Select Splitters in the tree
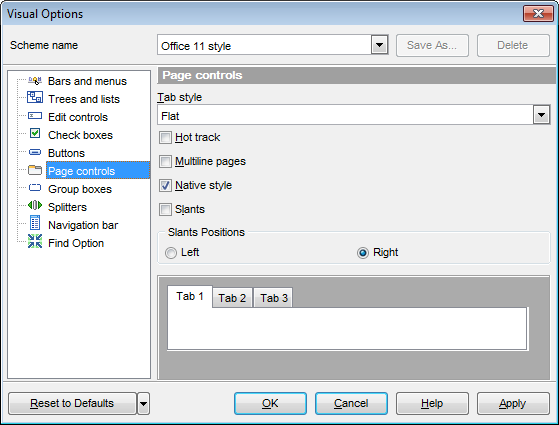 (x=67, y=207)
